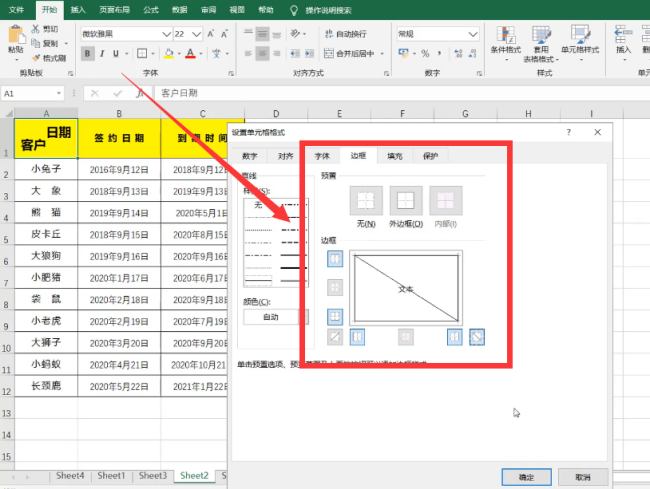This screenshot has height=489, width=650.
Task: Click the comma style icon
Action: pyautogui.click(x=439, y=53)
